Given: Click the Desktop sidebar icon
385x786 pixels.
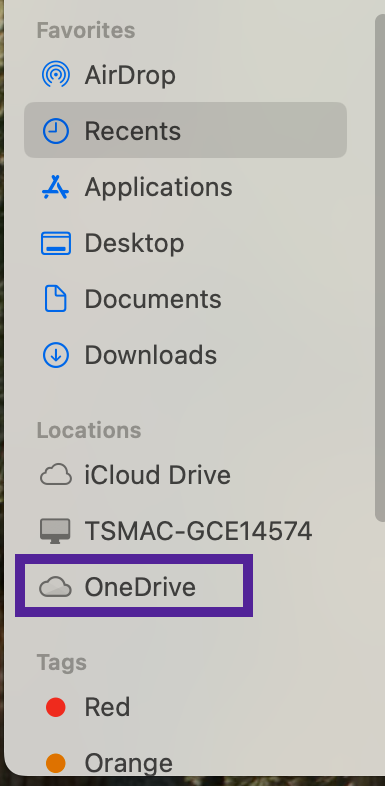Looking at the screenshot, I should point(56,243).
